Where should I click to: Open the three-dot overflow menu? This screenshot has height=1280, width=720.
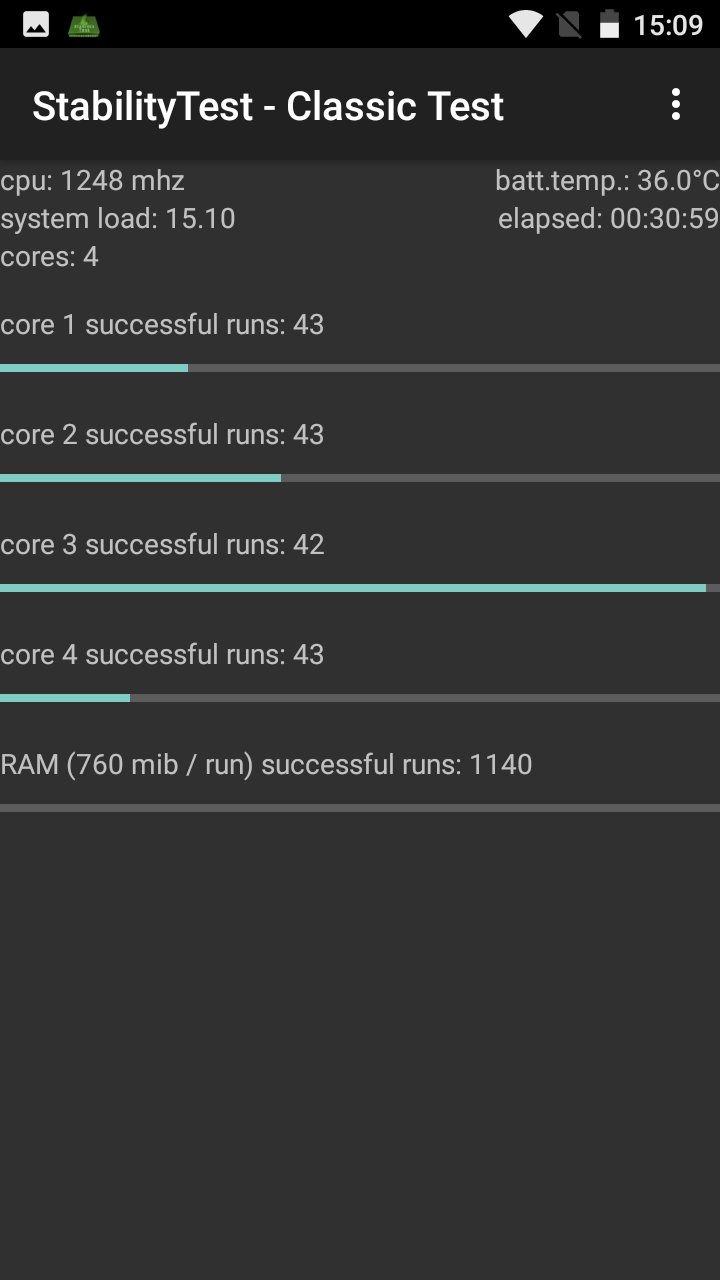pyautogui.click(x=676, y=105)
